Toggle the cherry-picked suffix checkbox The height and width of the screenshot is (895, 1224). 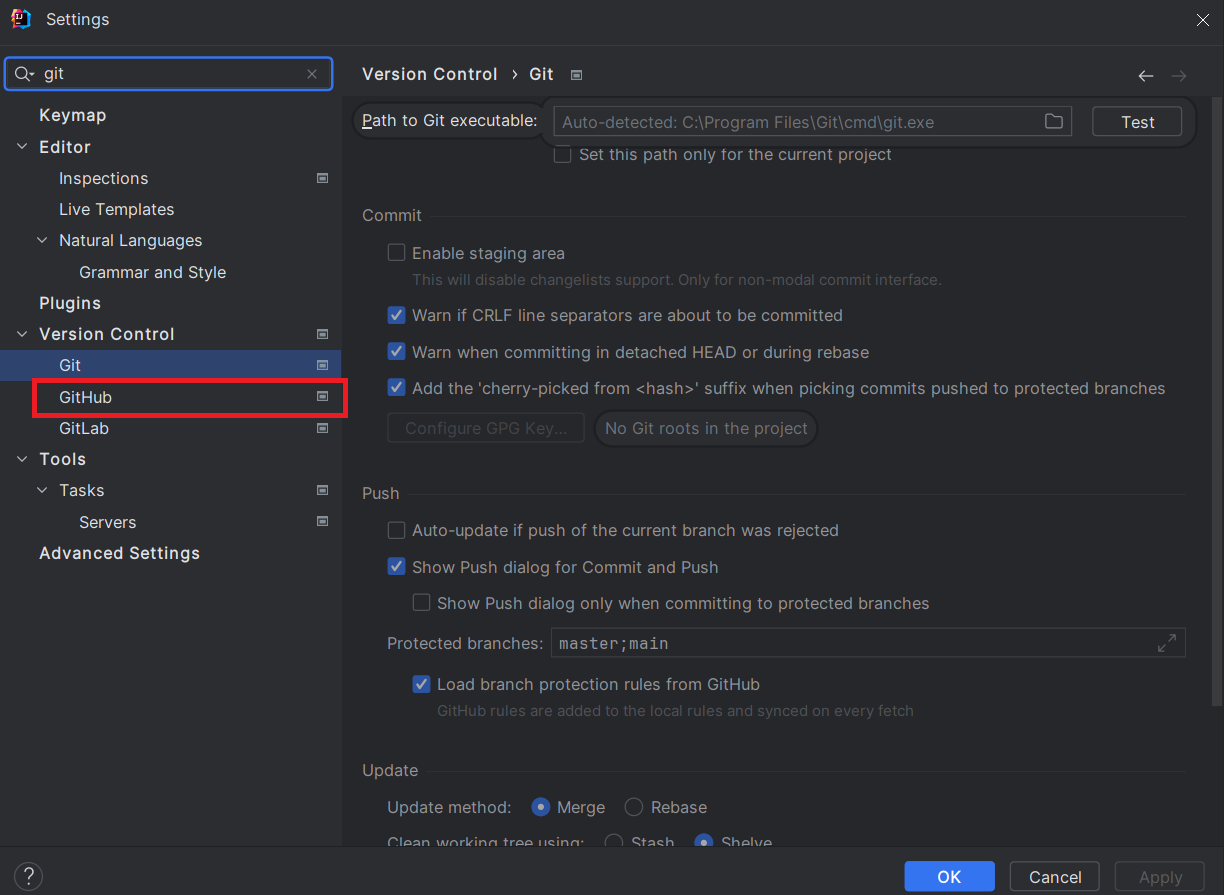pyautogui.click(x=396, y=388)
